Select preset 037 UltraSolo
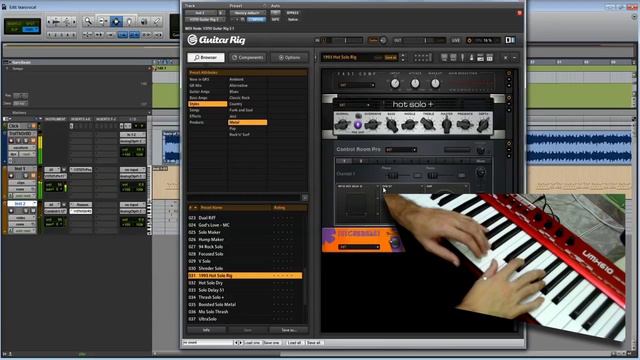640x360 pixels. [245, 319]
